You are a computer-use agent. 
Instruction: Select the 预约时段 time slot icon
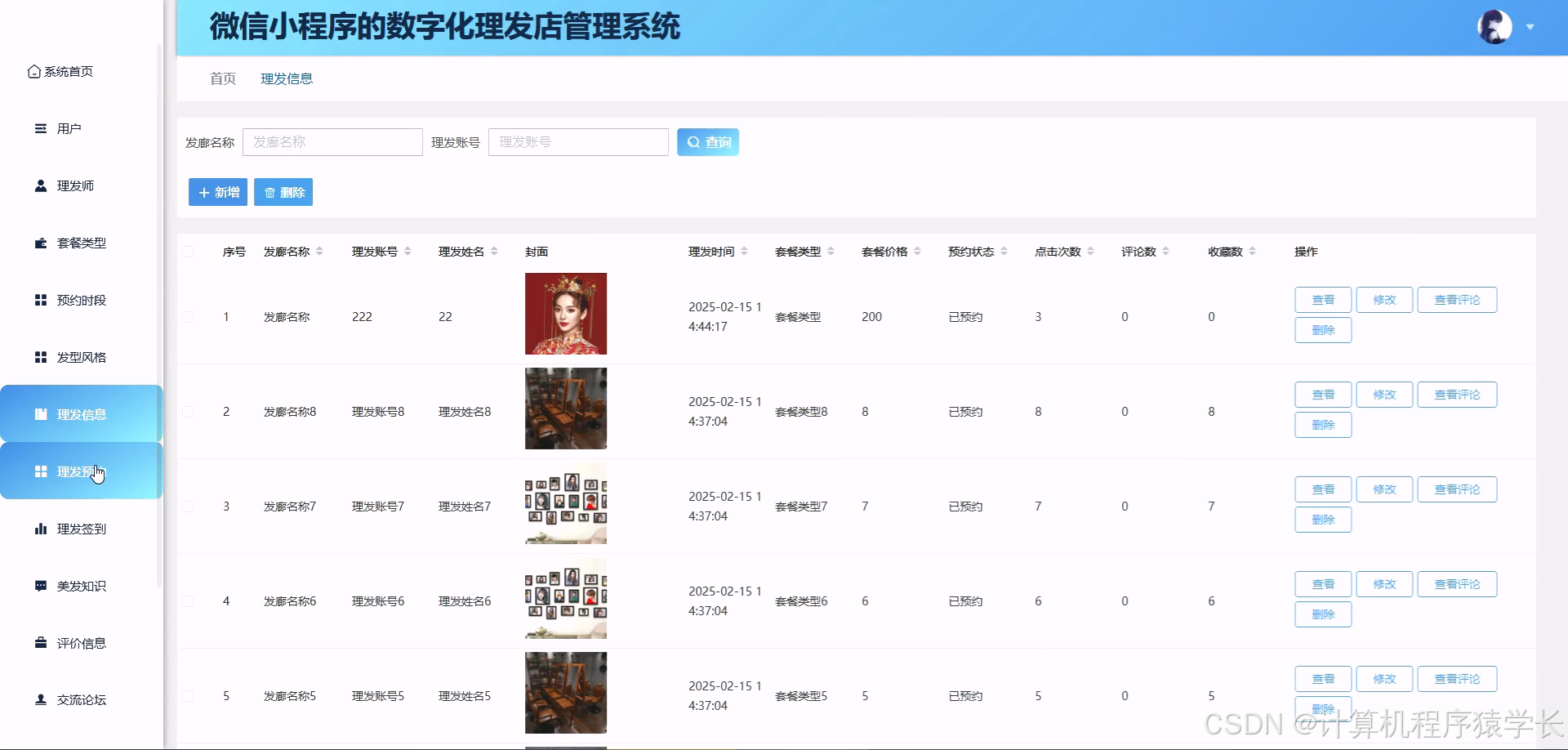41,300
